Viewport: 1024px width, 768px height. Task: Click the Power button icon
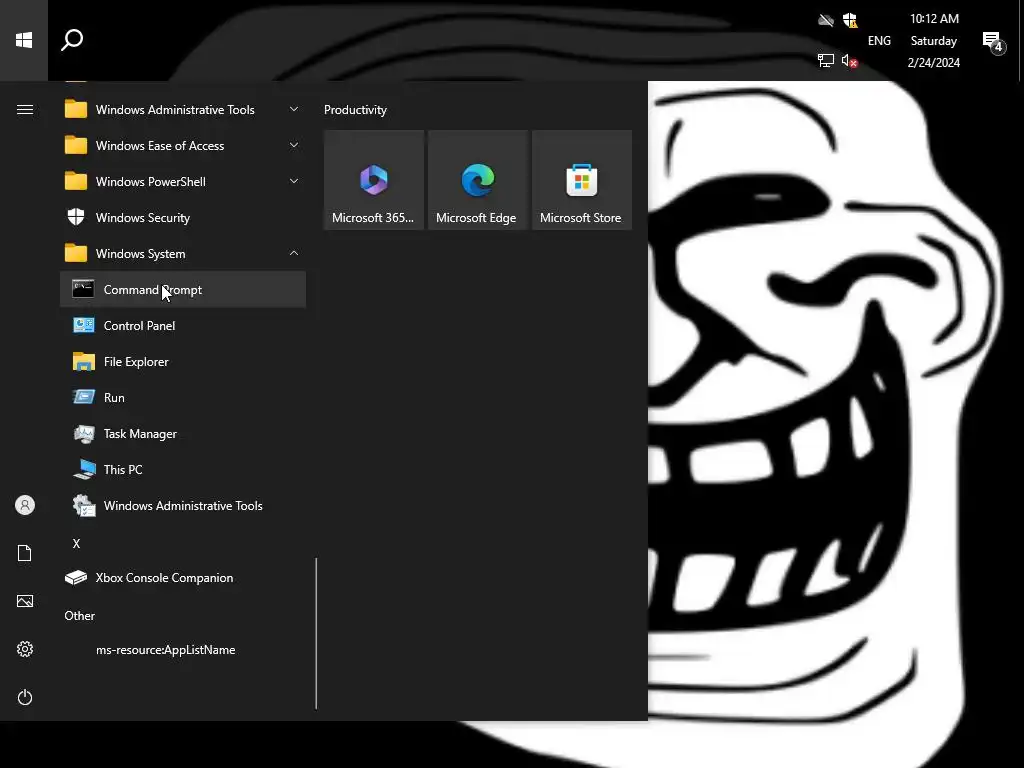(25, 697)
